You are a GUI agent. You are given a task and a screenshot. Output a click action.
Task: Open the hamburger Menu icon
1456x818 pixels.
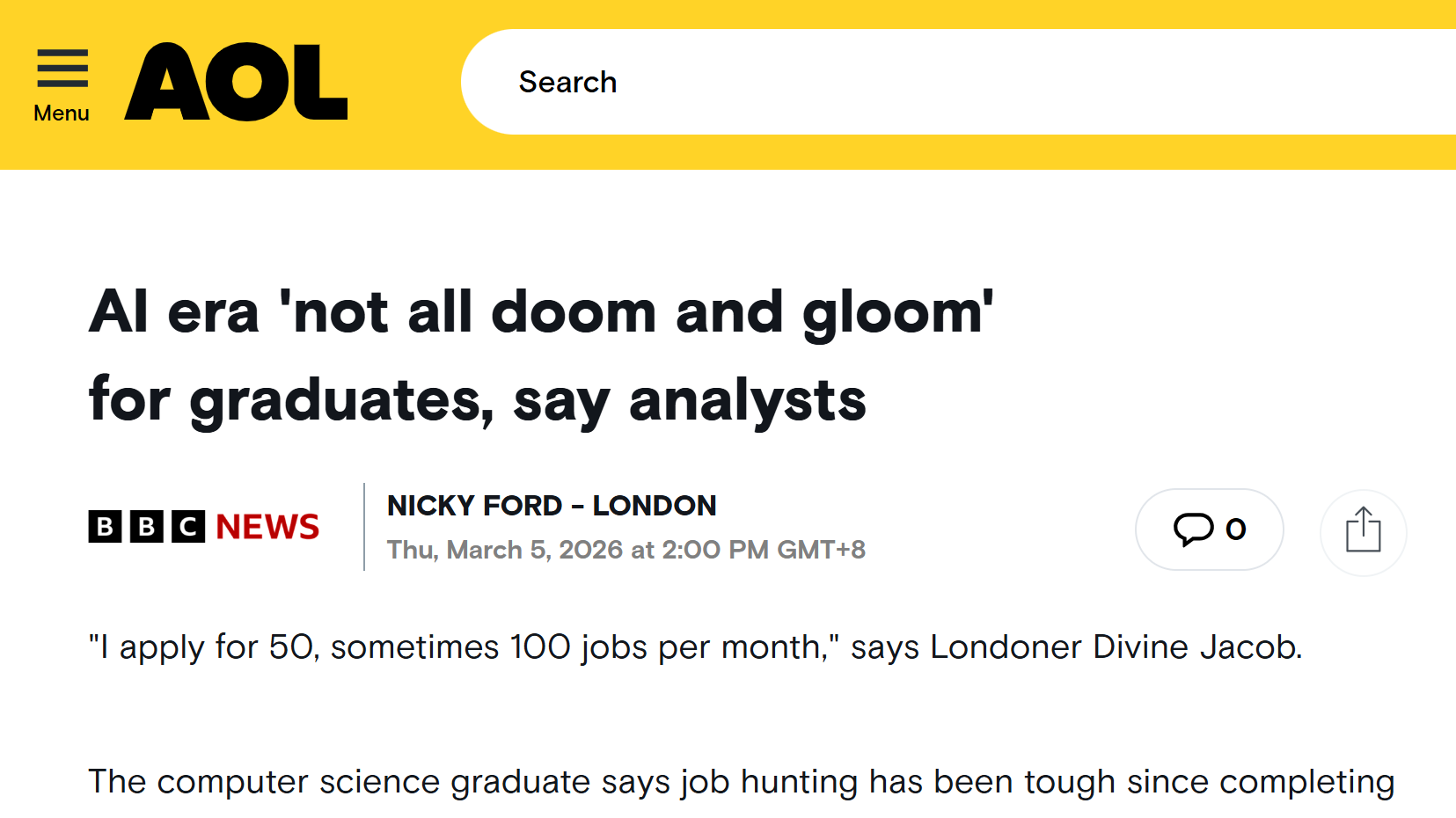[x=62, y=69]
